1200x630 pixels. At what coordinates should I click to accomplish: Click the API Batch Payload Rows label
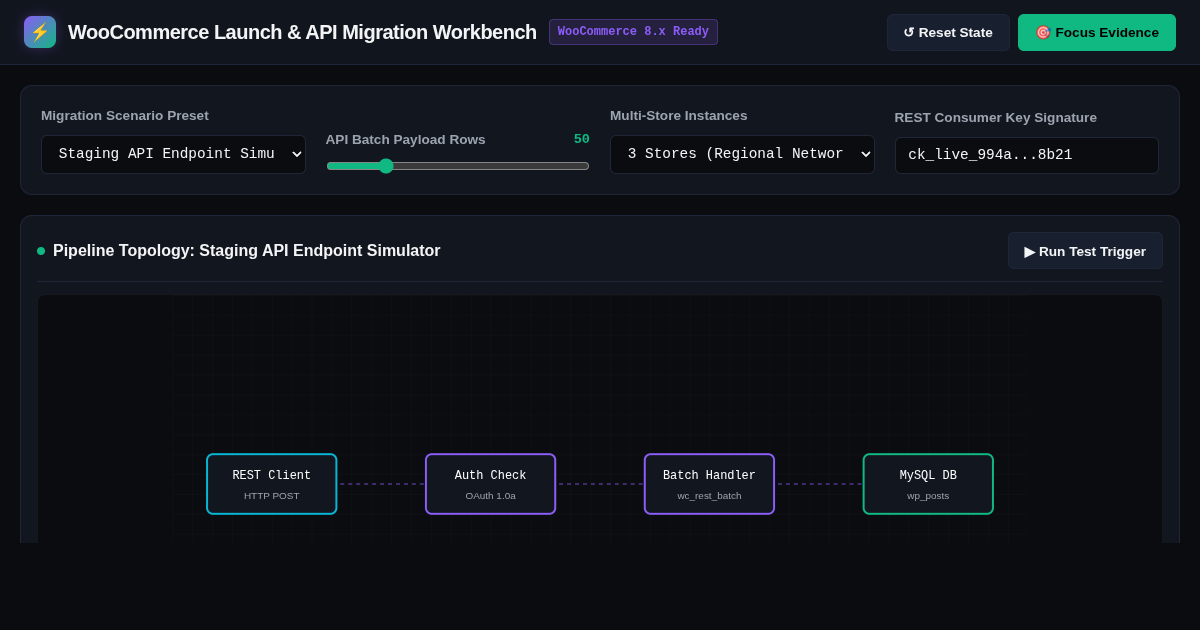click(x=405, y=139)
